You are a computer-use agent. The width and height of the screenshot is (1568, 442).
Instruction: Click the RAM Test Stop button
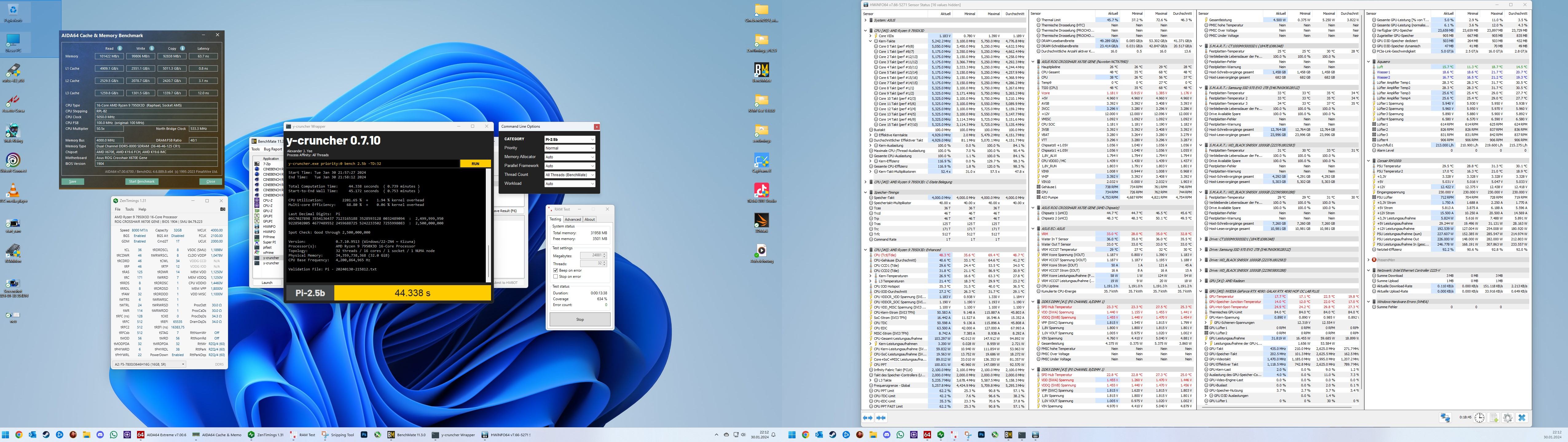(x=580, y=319)
